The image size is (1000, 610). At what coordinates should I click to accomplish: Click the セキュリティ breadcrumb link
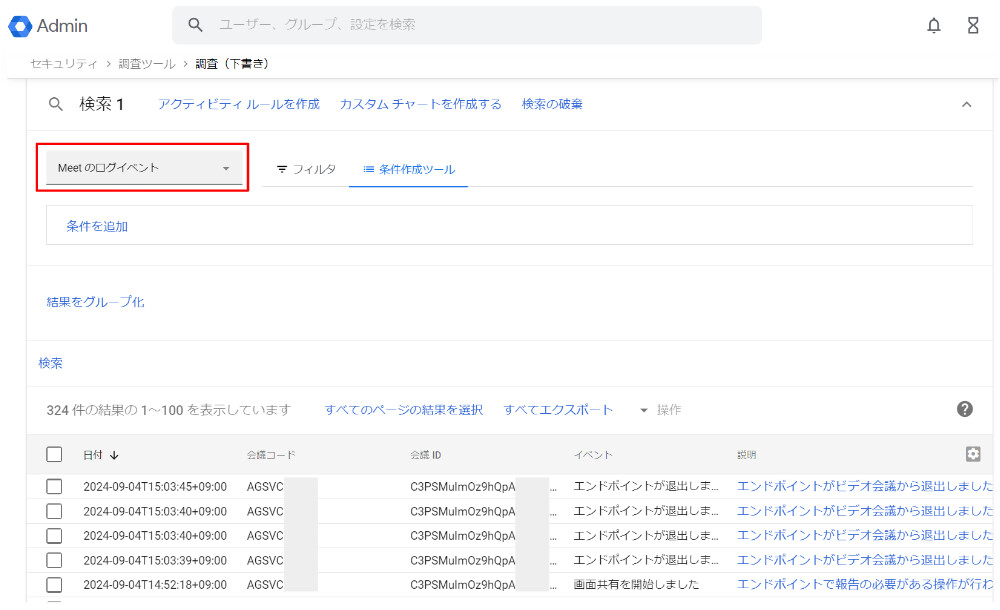coord(63,64)
